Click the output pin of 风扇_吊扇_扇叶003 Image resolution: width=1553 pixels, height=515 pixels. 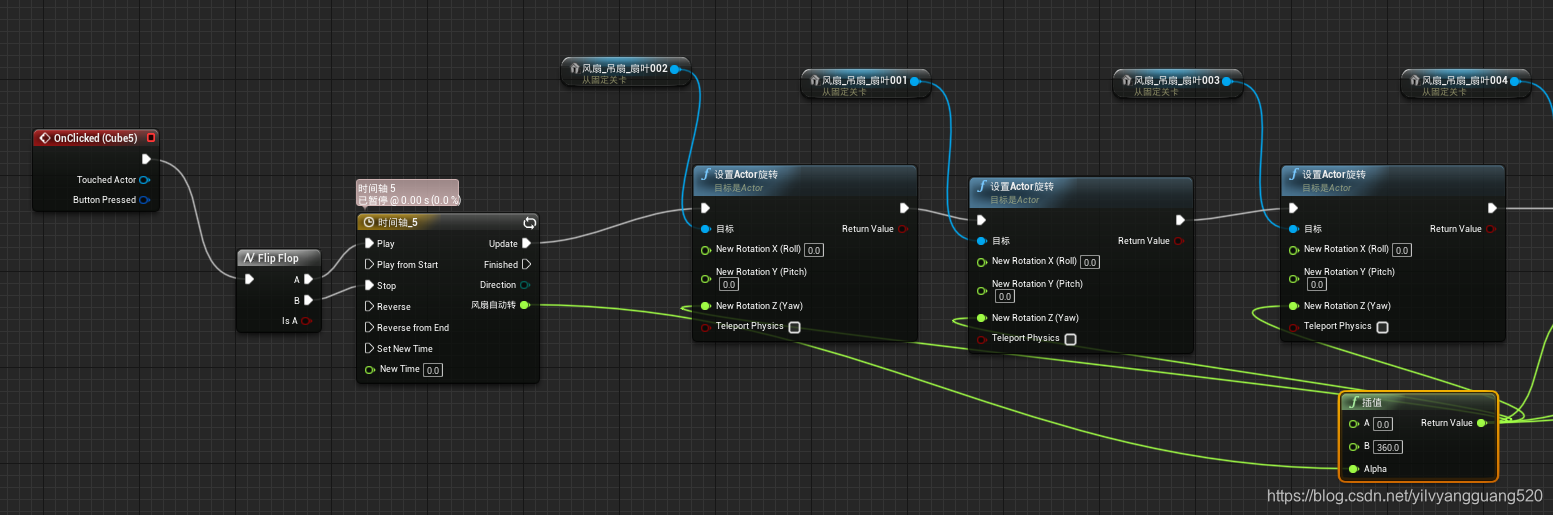(1227, 81)
